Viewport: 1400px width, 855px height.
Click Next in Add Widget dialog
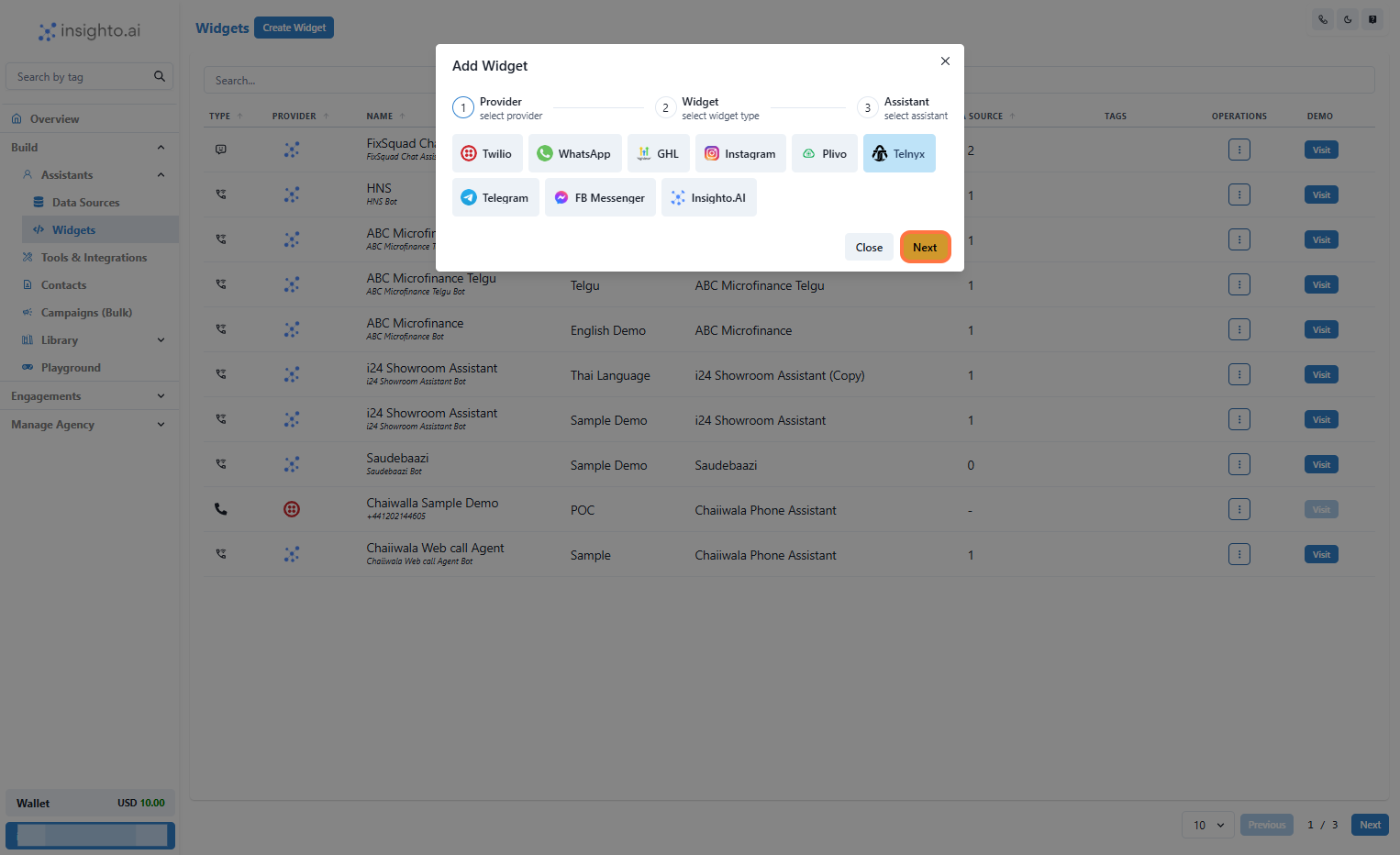(x=925, y=247)
